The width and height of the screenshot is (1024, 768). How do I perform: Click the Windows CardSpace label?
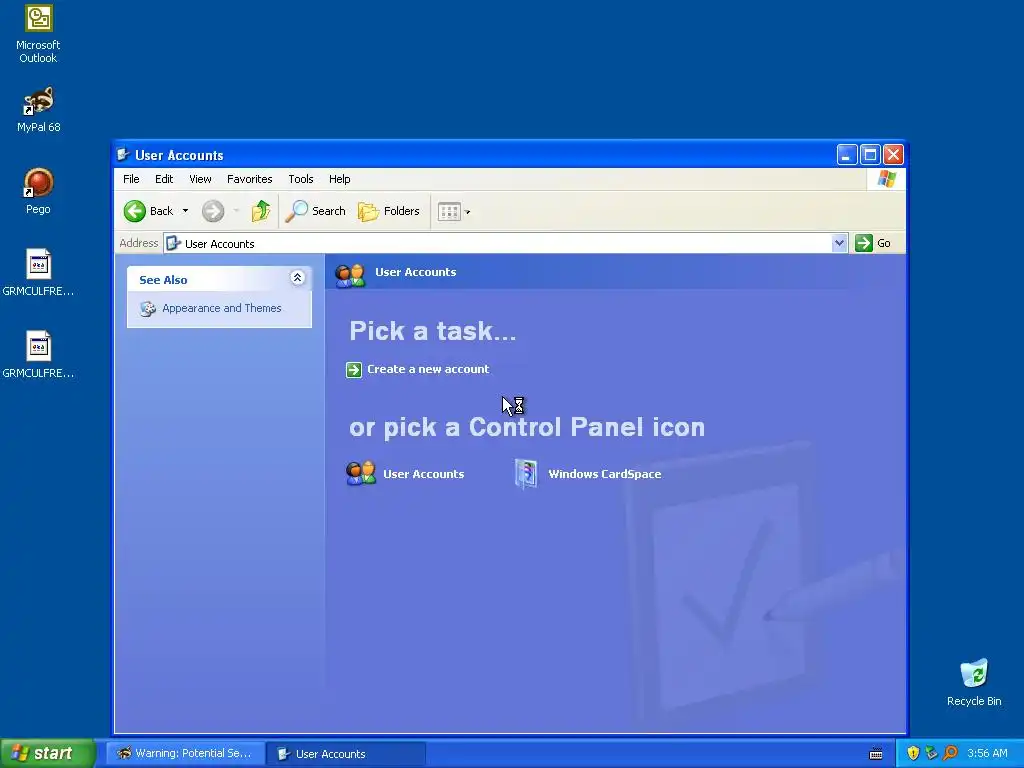(605, 474)
